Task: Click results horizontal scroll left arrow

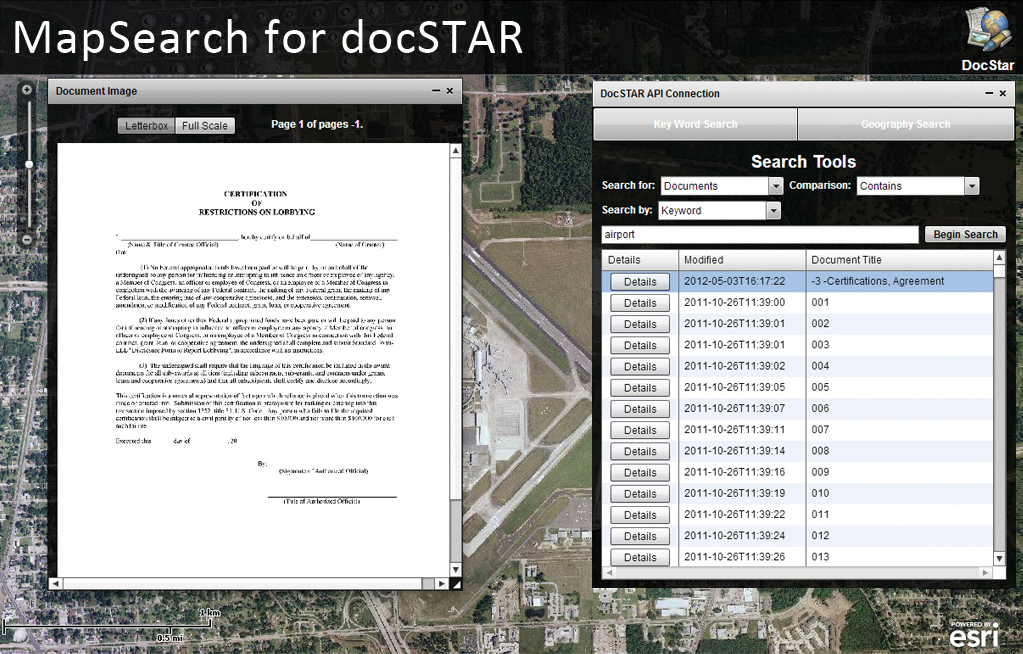Action: pyautogui.click(x=609, y=572)
